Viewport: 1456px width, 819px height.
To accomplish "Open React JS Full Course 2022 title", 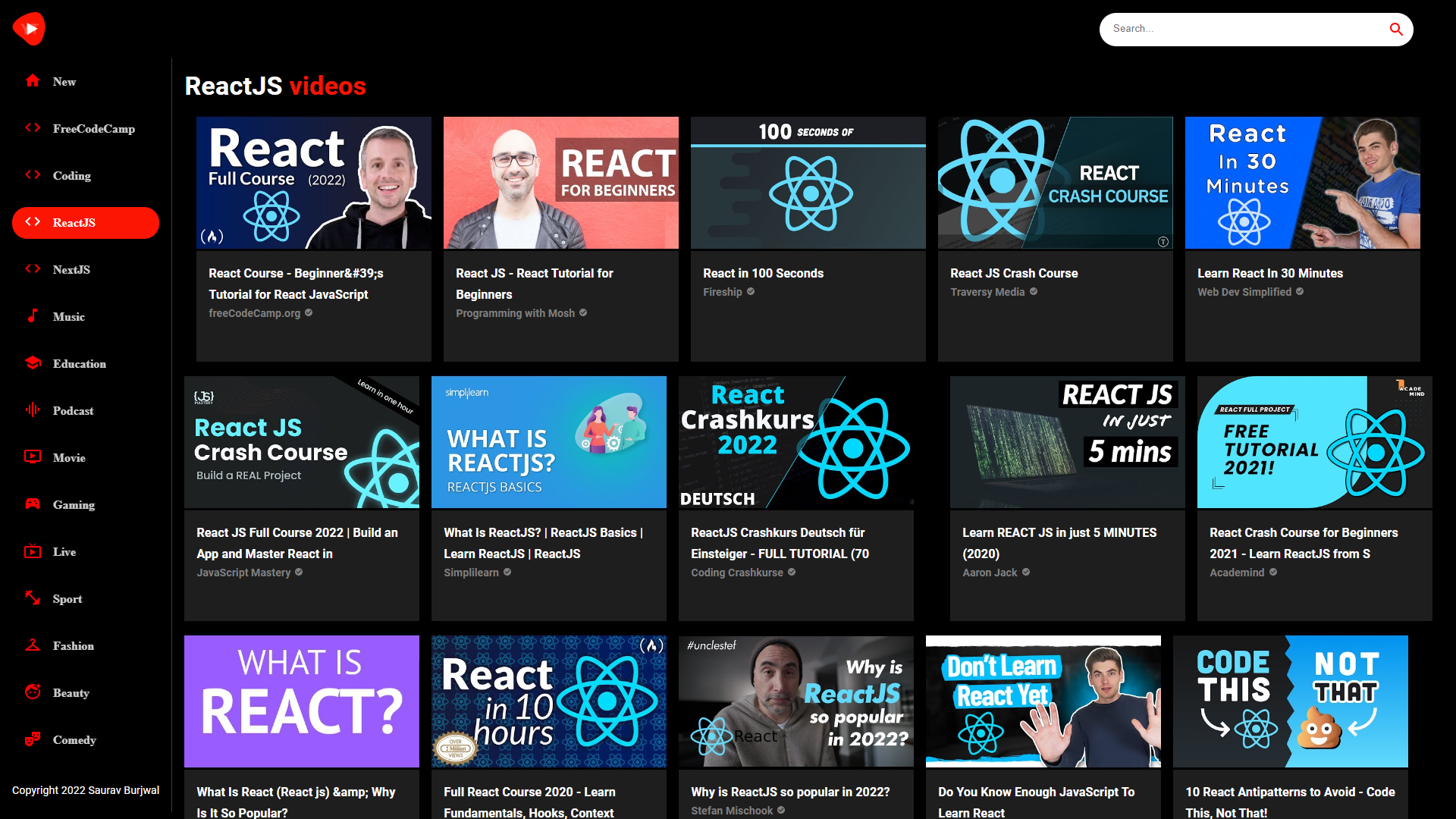I will click(297, 543).
